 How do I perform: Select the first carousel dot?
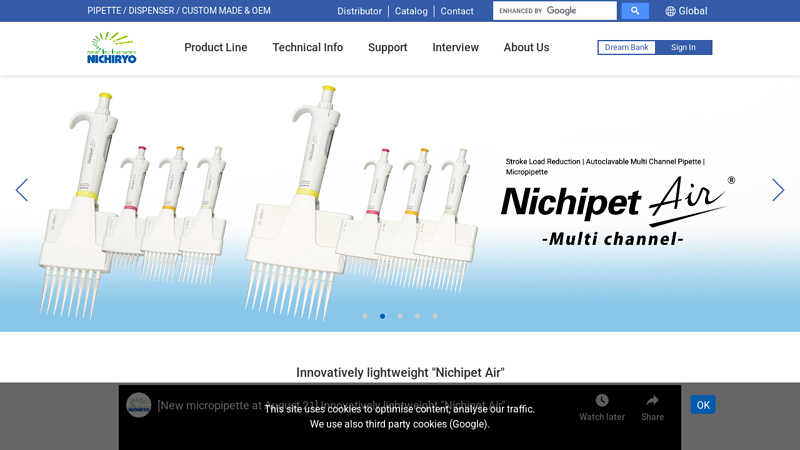tap(365, 316)
